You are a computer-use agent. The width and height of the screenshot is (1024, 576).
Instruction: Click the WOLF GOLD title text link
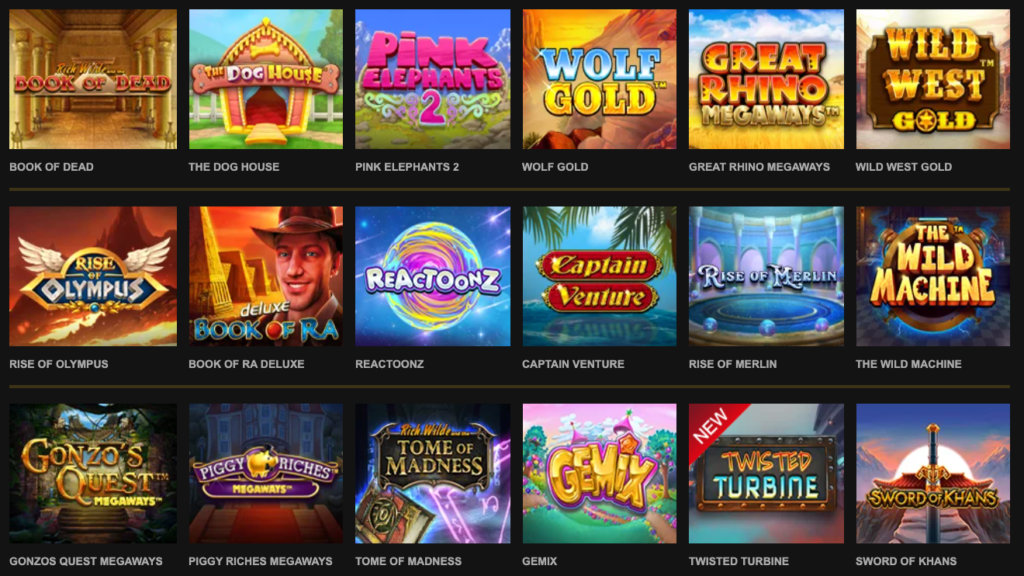555,167
